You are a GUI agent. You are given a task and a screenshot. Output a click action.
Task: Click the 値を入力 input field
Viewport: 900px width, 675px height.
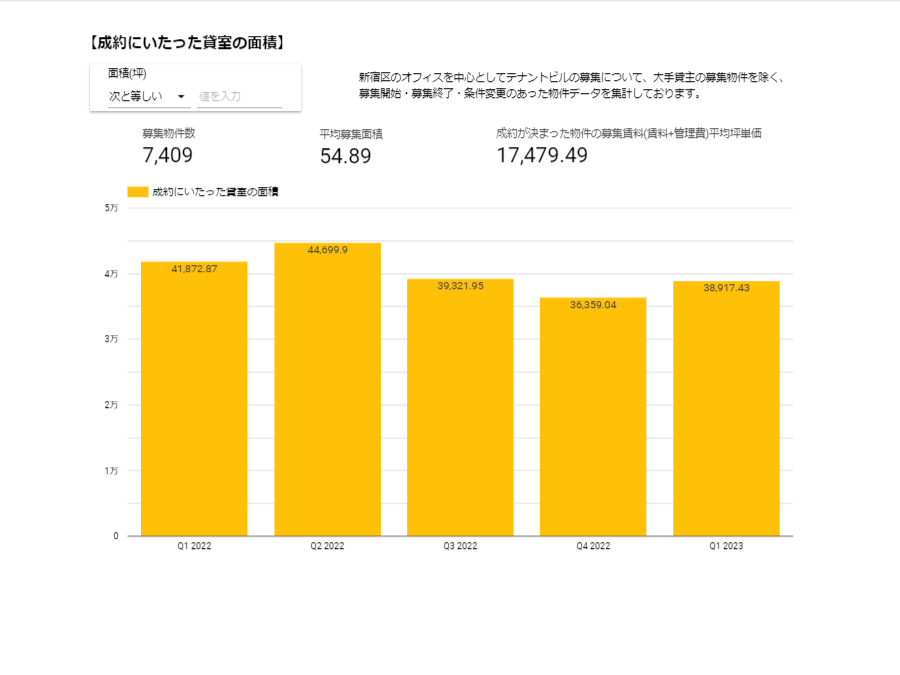coord(239,96)
